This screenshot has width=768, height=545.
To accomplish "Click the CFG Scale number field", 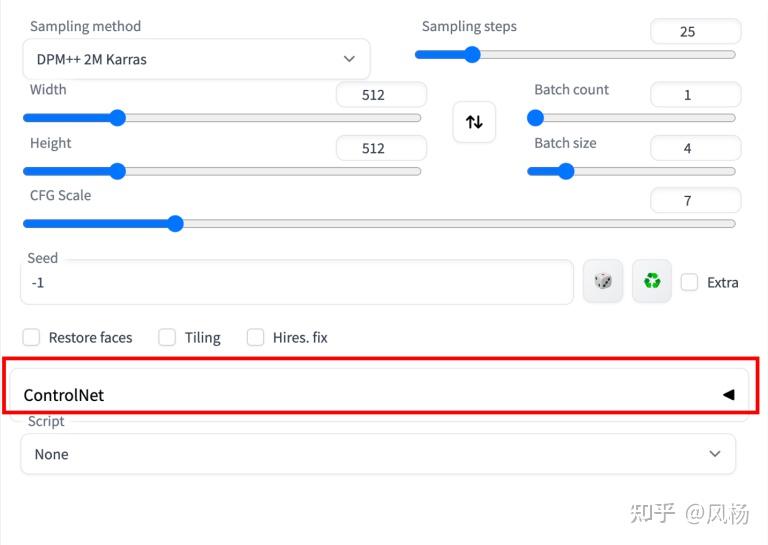I will click(695, 201).
